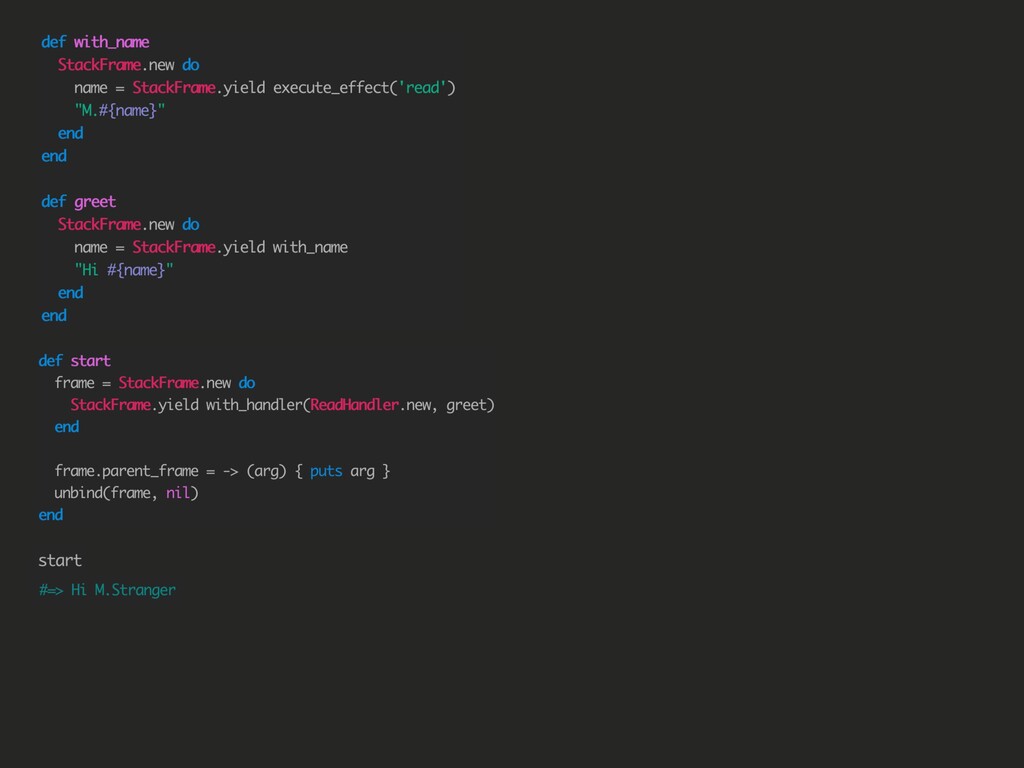Click the "M.#{name}" string line

coord(120,110)
